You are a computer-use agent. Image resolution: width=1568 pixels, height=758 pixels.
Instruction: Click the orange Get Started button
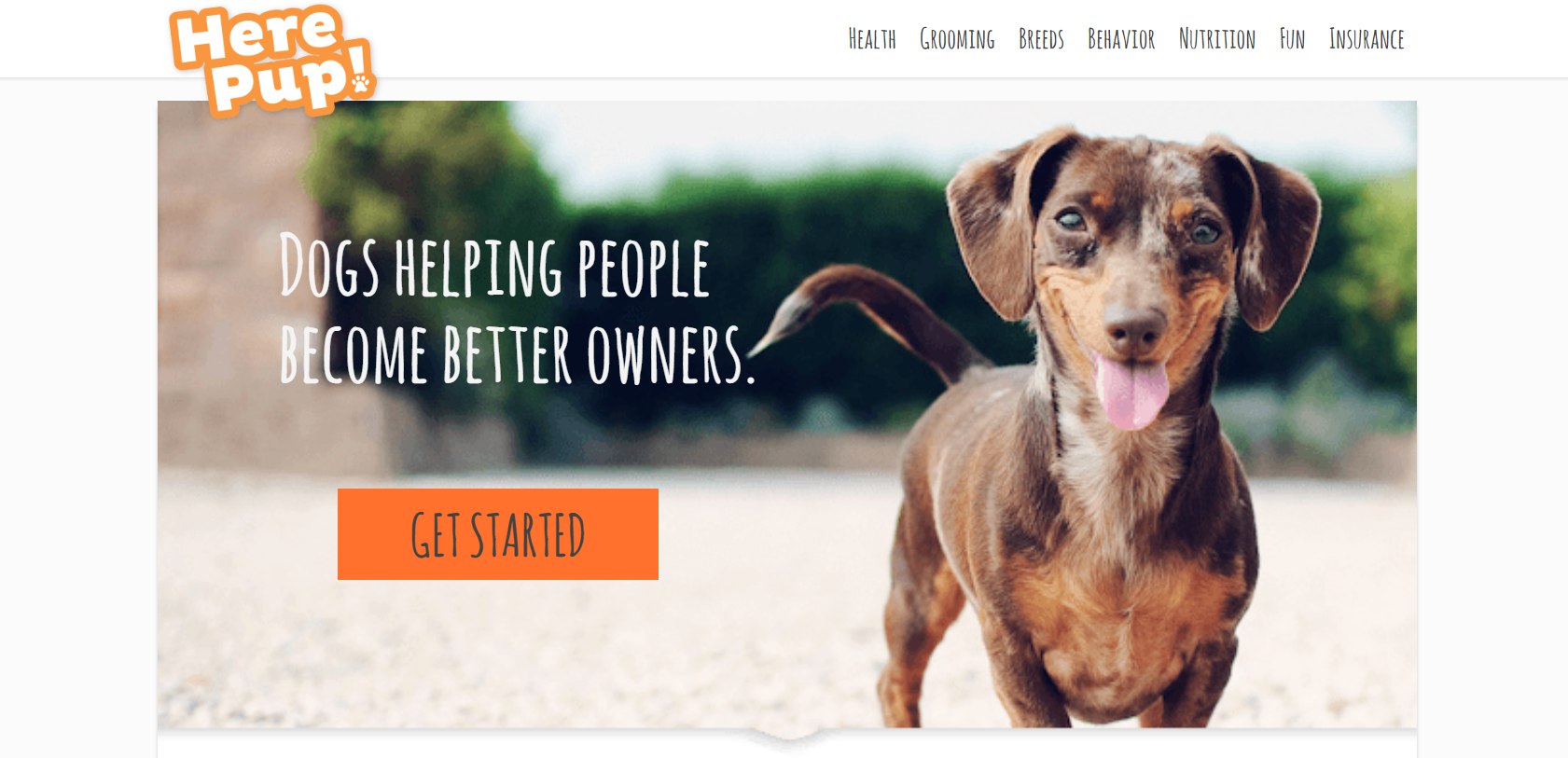coord(498,534)
